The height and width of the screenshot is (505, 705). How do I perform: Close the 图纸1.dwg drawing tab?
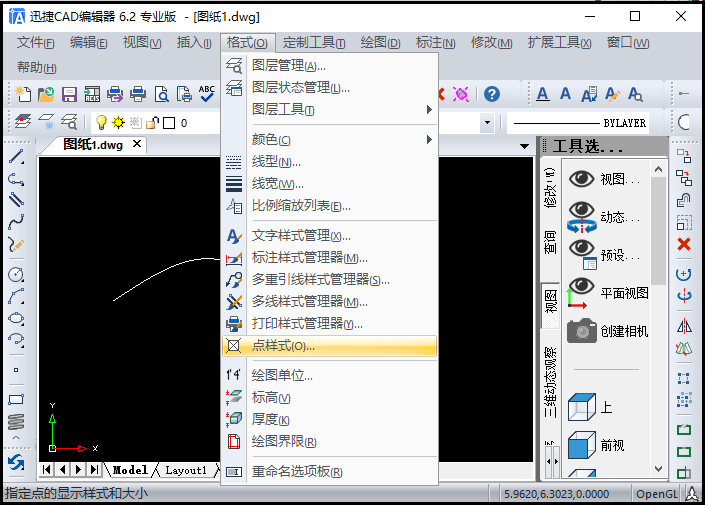137,144
